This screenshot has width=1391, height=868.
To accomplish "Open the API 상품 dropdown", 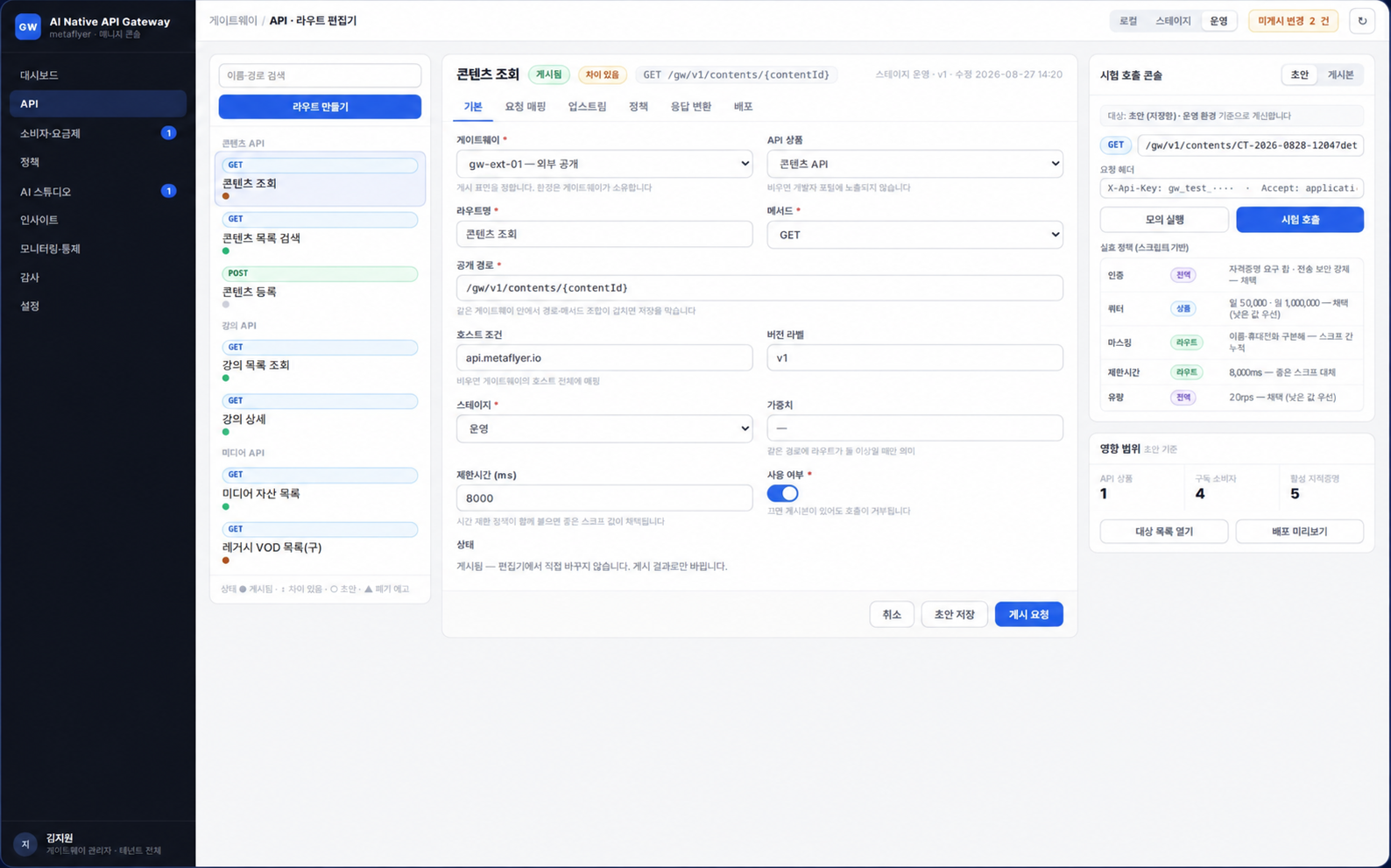I will click(914, 164).
